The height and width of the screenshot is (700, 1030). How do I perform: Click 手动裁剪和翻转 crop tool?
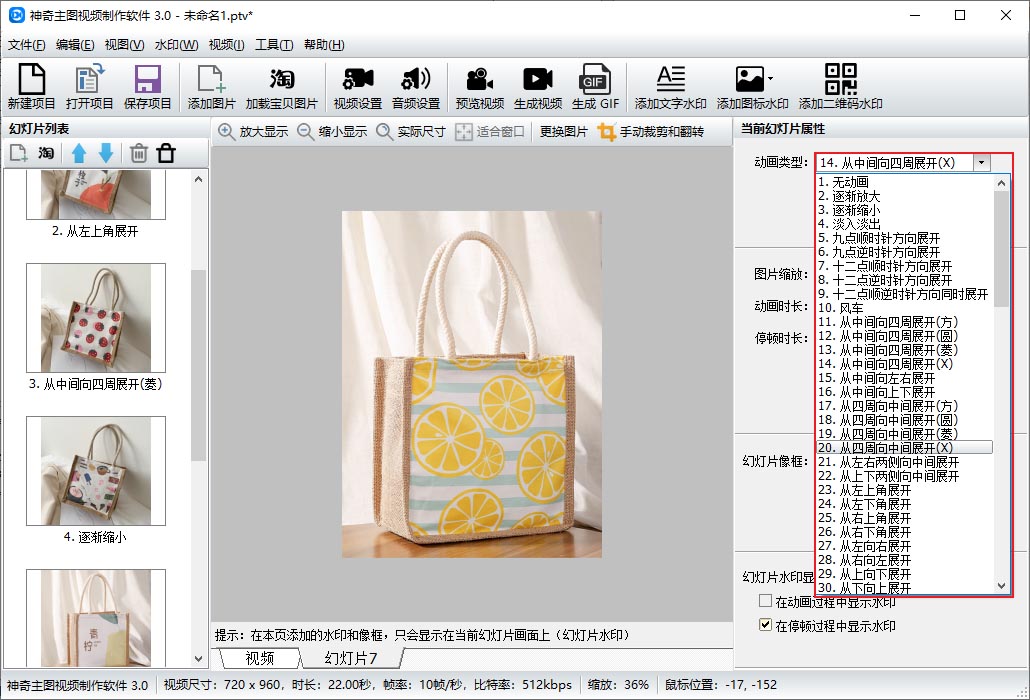pyautogui.click(x=651, y=132)
